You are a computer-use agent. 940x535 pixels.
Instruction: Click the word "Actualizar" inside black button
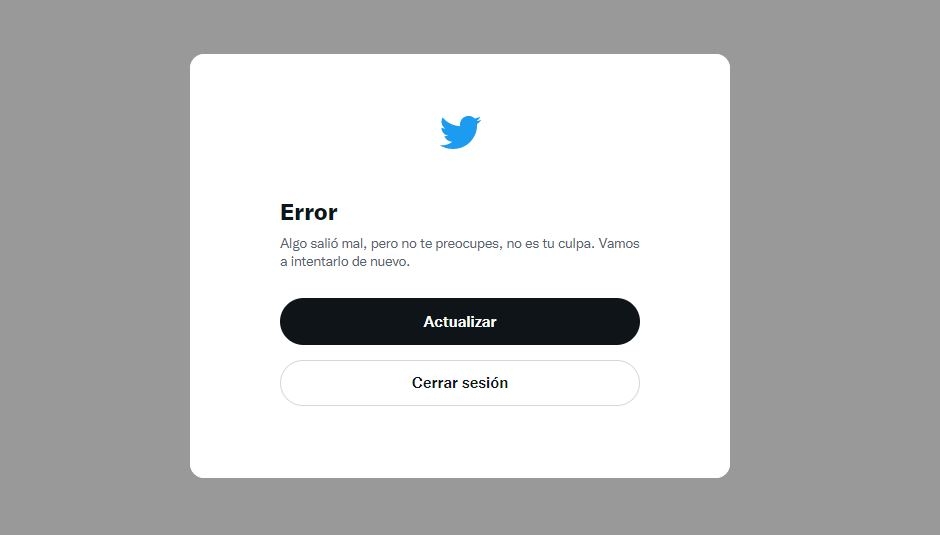click(460, 321)
